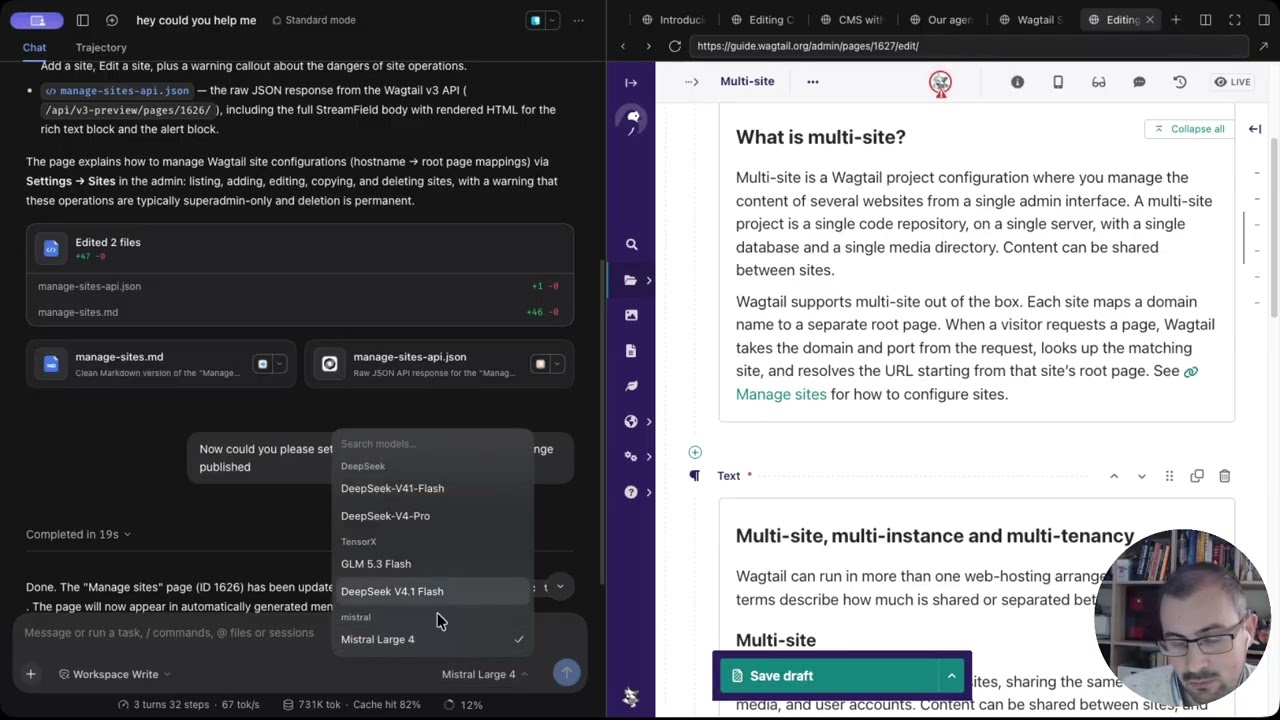
Task: Open the Pages folder icon in Wagtail sidebar
Action: point(631,280)
